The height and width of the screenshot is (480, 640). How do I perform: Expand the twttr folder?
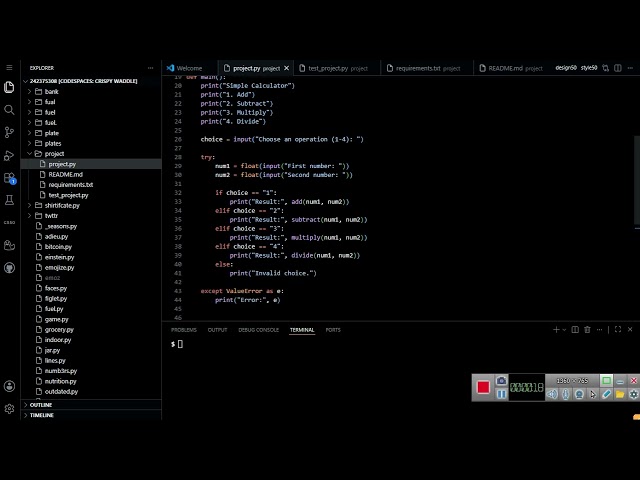[91, 216]
